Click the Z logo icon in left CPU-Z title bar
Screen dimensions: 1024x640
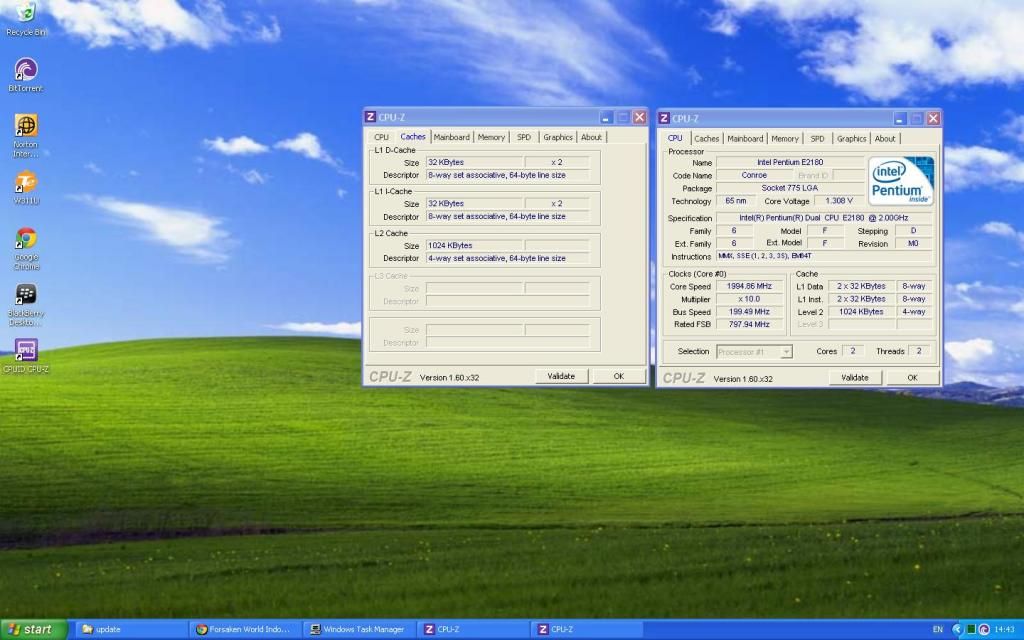pos(370,117)
